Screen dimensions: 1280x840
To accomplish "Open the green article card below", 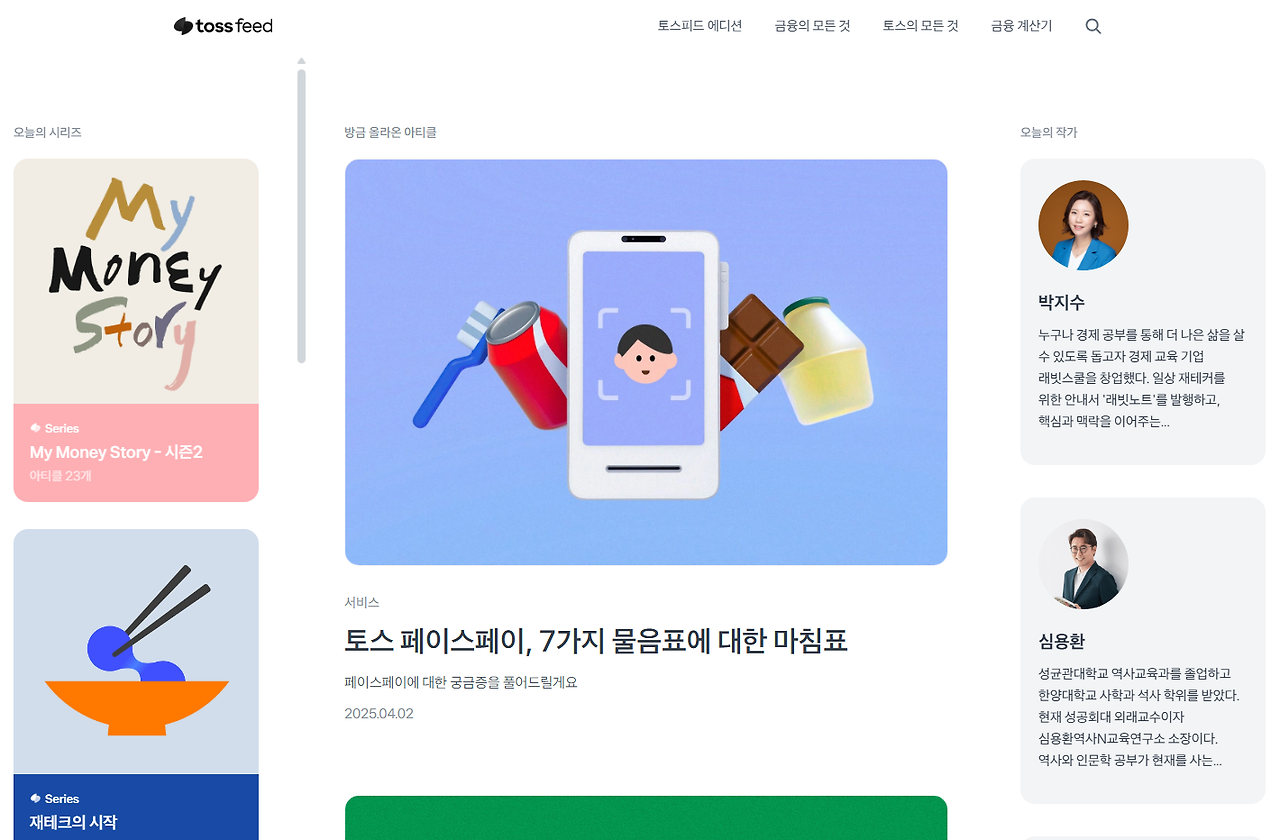I will click(x=646, y=818).
